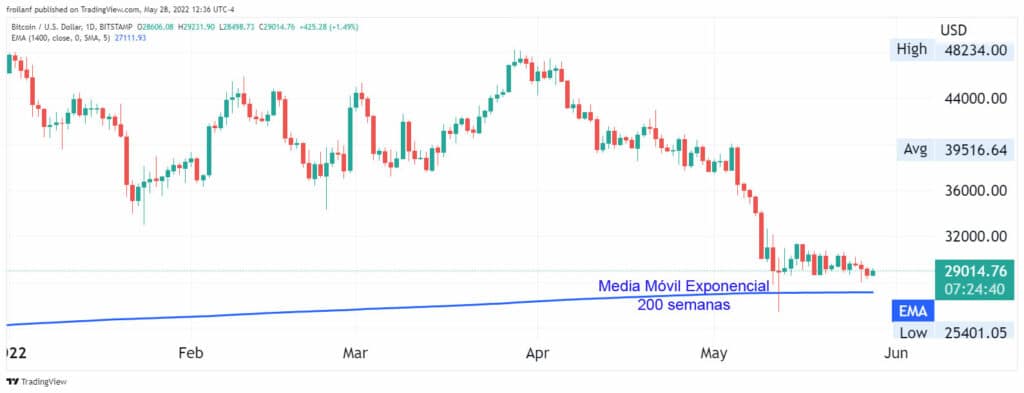The height and width of the screenshot is (393, 1024).
Task: Click the green current price label 29014.76
Action: (974, 279)
